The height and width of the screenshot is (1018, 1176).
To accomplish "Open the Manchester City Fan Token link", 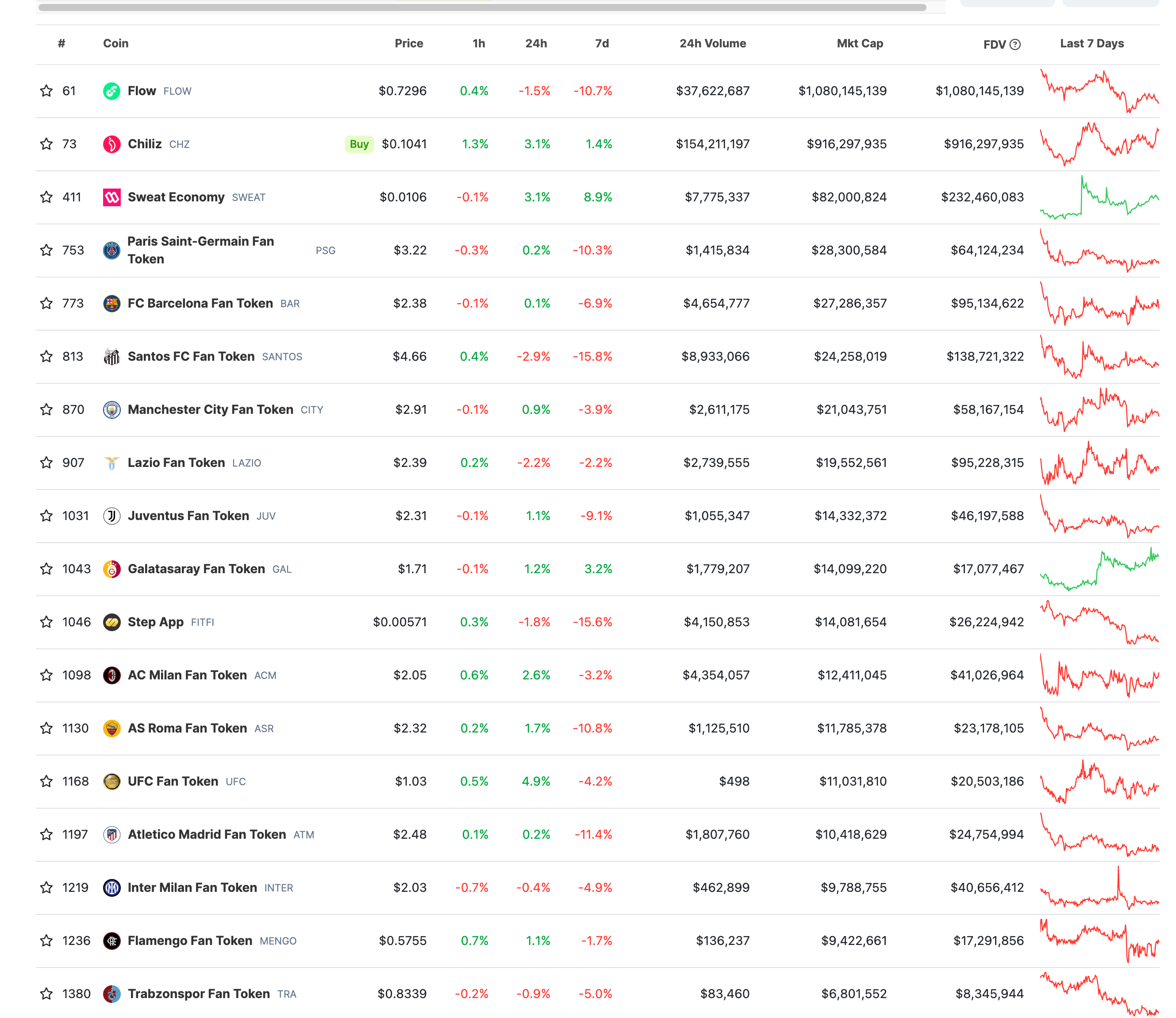I will click(x=210, y=409).
